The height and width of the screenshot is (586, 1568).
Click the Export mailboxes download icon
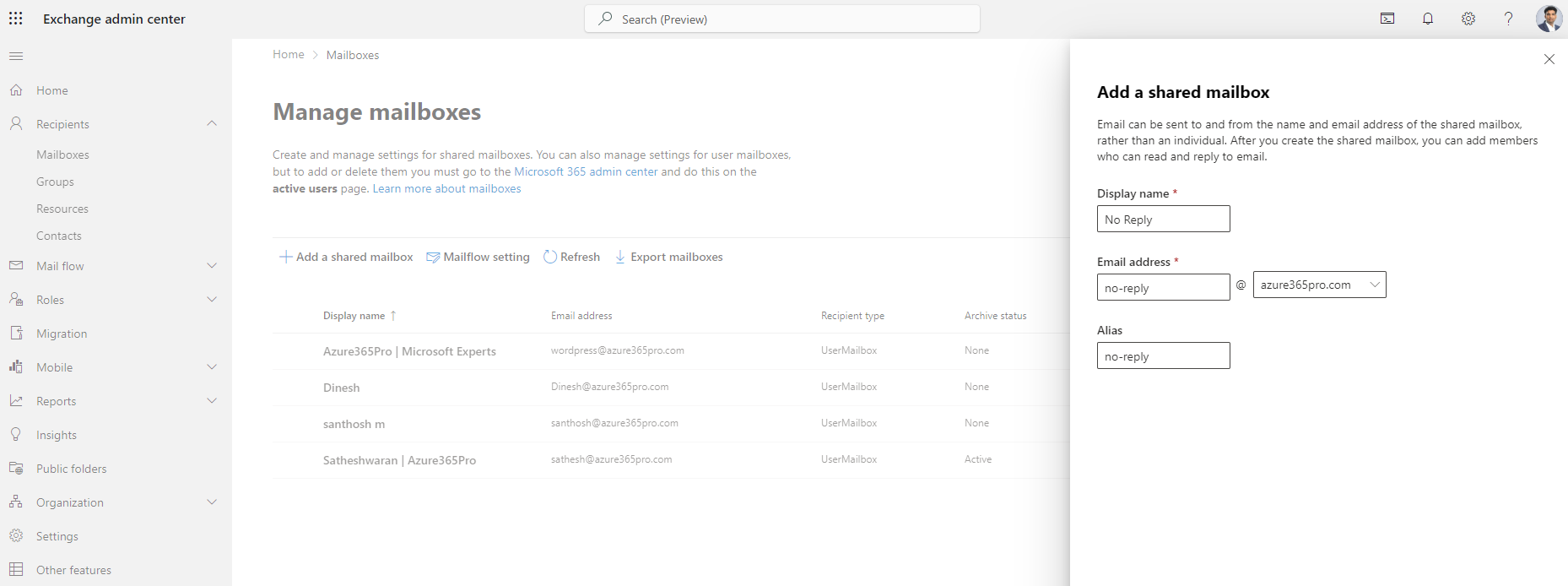(x=620, y=257)
